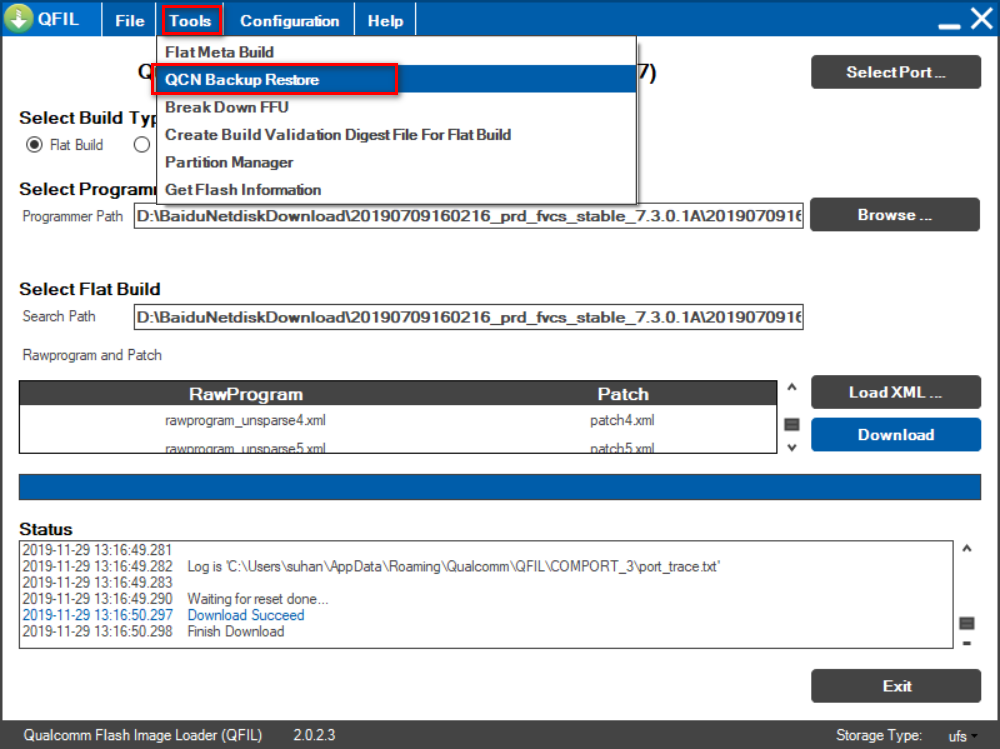The height and width of the screenshot is (749, 1000).
Task: Click the RawProgram column header
Action: pyautogui.click(x=246, y=394)
